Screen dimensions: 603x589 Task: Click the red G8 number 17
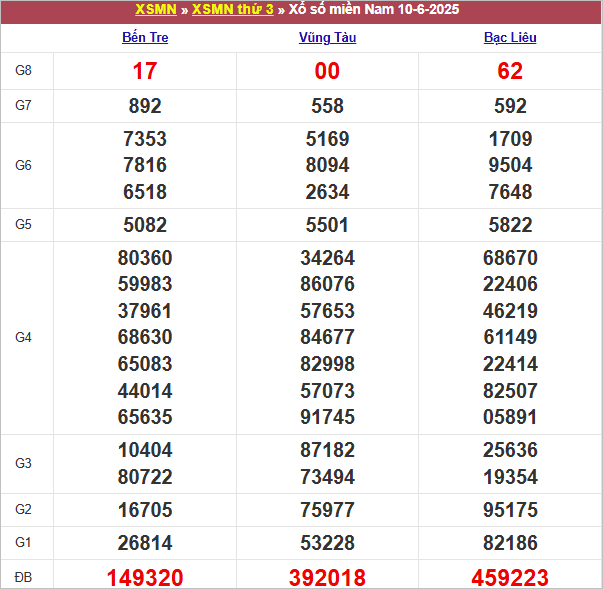pos(145,71)
